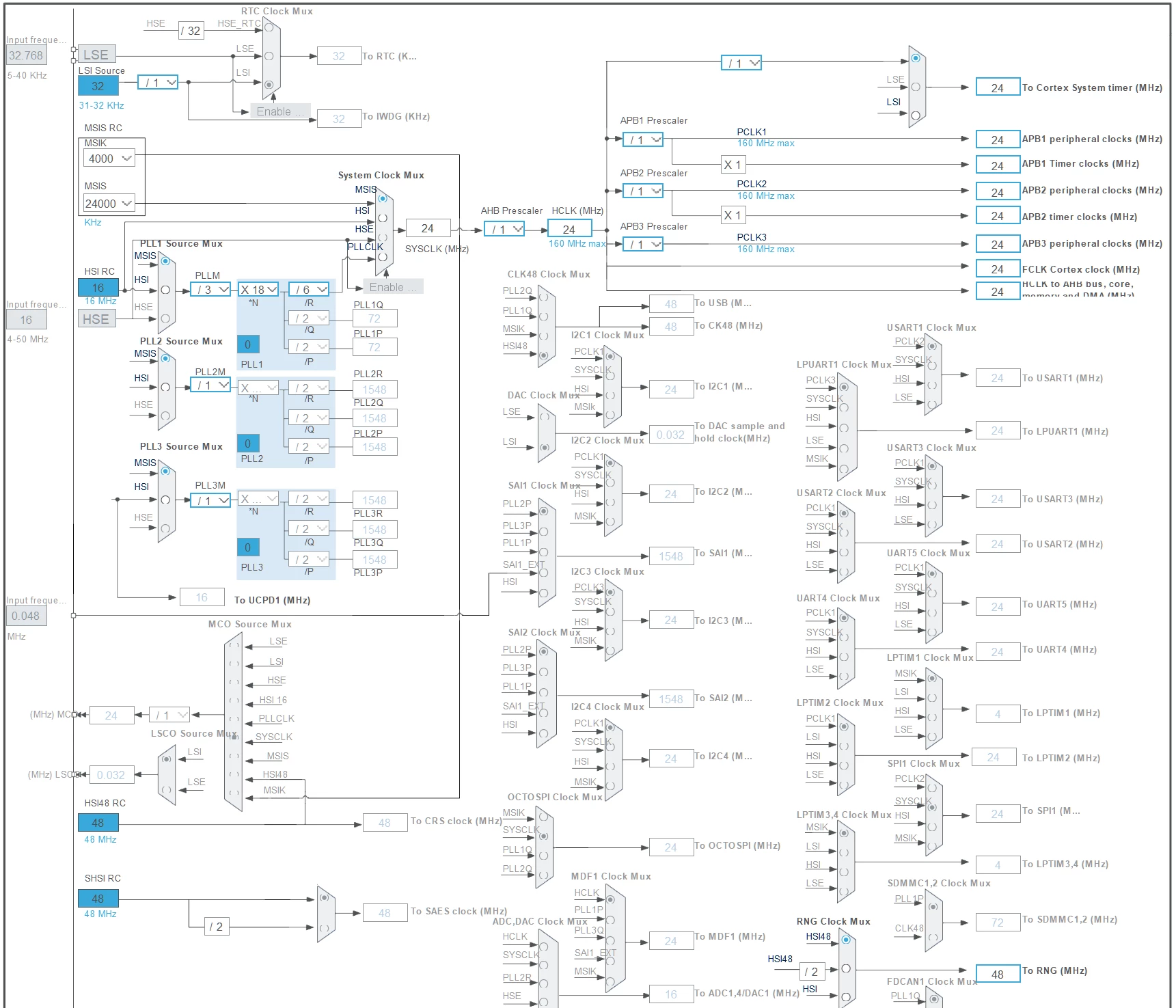
Task: Click the To RTC value 32
Action: coord(339,56)
